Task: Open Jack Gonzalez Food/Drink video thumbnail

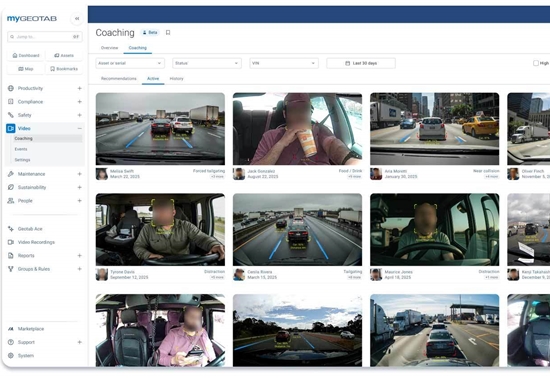Action: pyautogui.click(x=297, y=129)
